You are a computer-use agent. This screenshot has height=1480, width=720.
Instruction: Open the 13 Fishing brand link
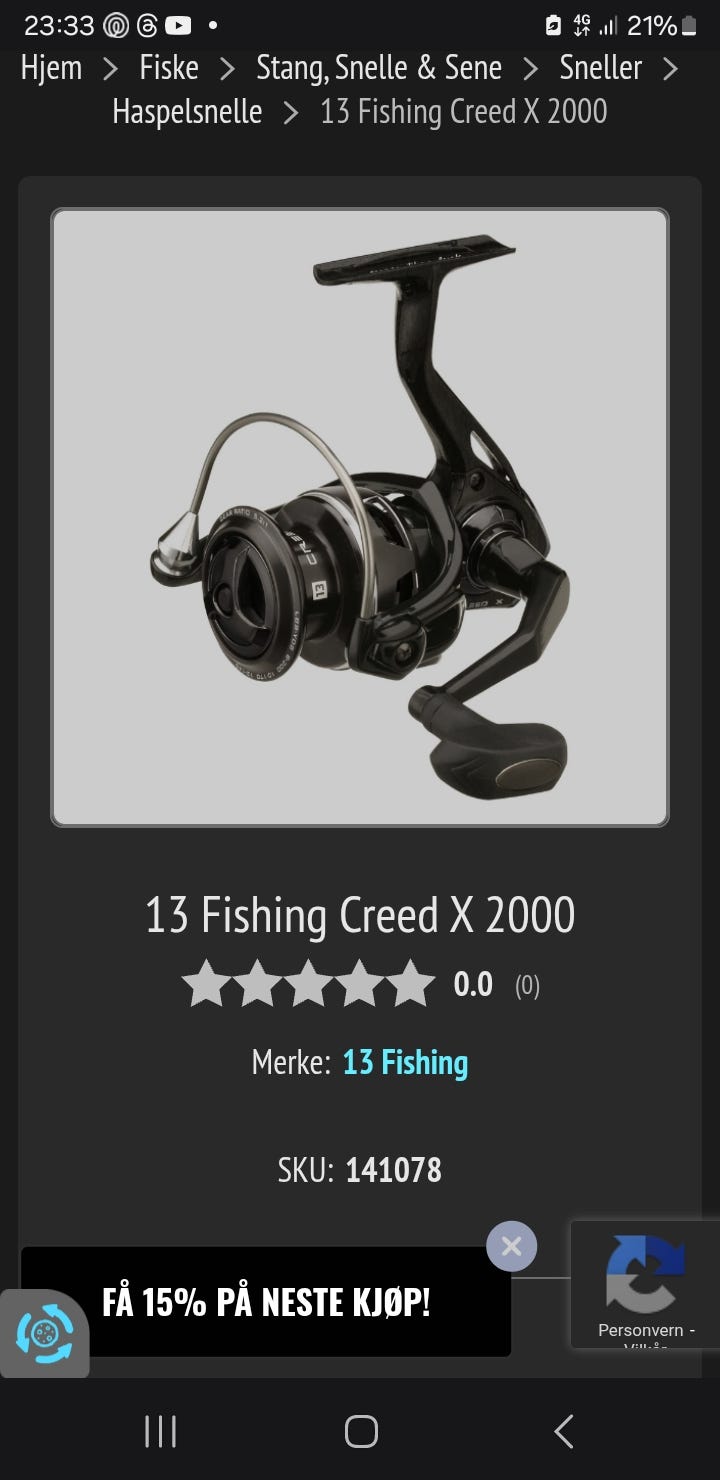point(405,1062)
